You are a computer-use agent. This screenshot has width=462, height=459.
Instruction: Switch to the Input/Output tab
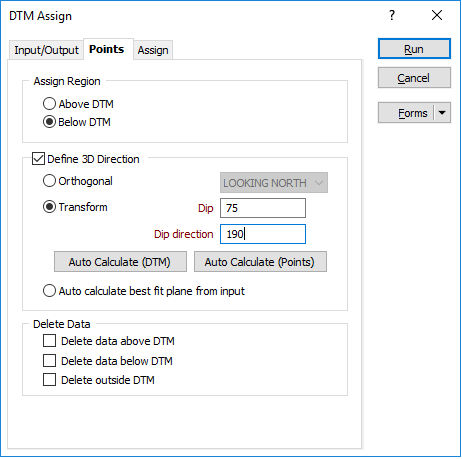46,50
